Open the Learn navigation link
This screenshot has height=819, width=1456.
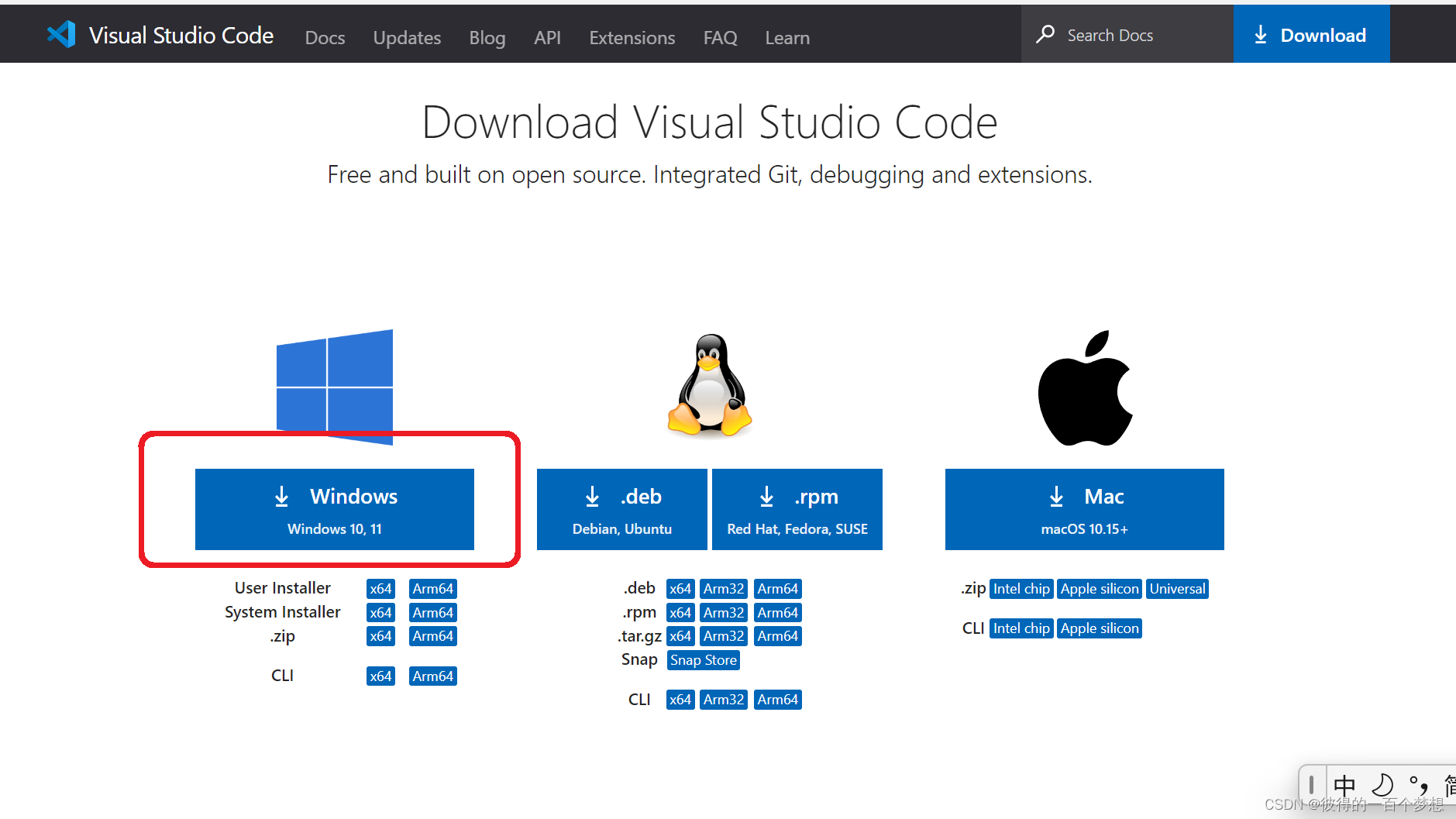tap(787, 37)
